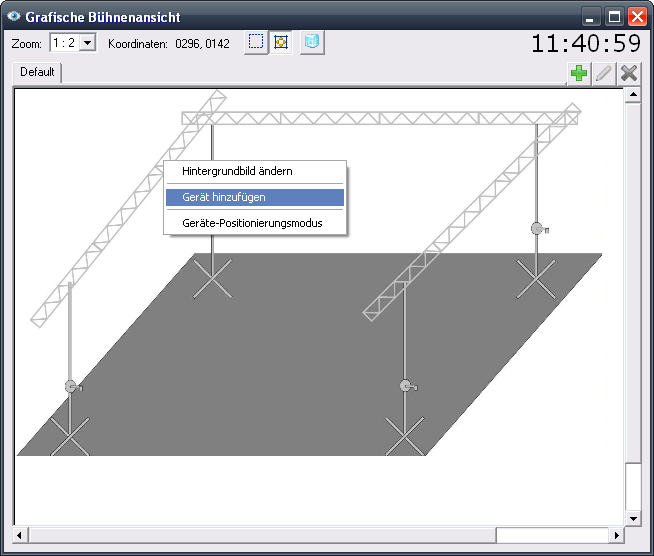Open the Zoom ratio dropdown
654x556 pixels.
pos(87,43)
